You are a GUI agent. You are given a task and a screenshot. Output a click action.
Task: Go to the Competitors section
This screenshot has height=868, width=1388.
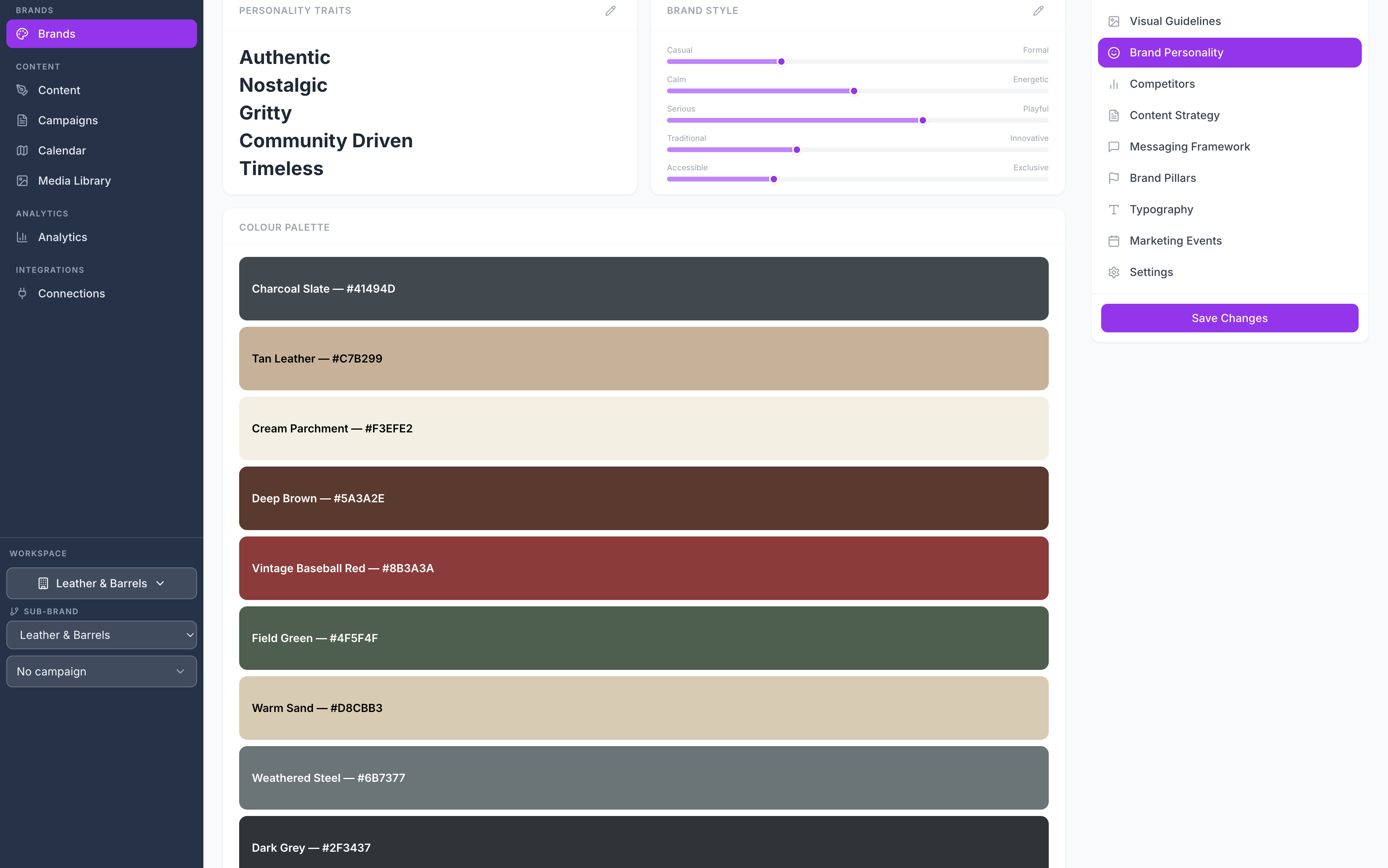tap(1162, 84)
